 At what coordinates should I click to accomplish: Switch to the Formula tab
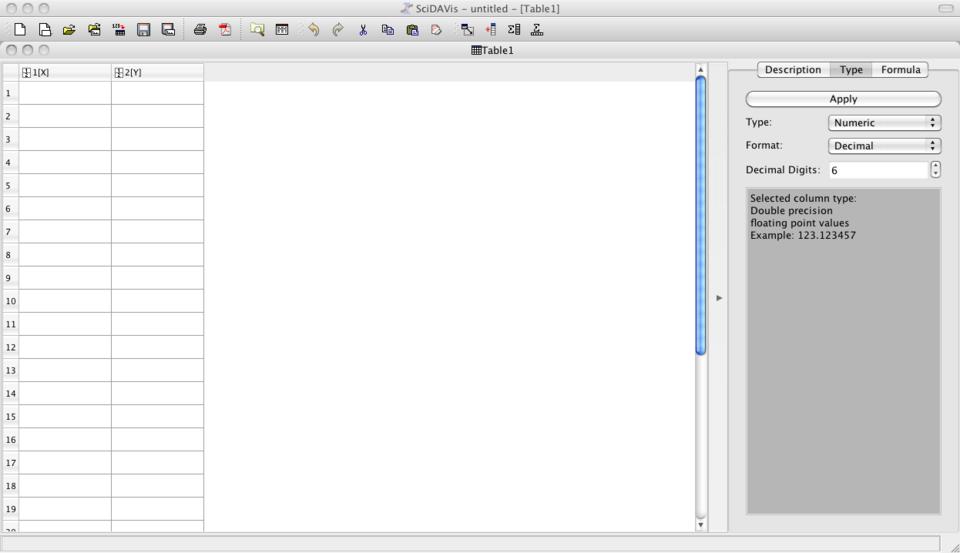[x=900, y=70]
